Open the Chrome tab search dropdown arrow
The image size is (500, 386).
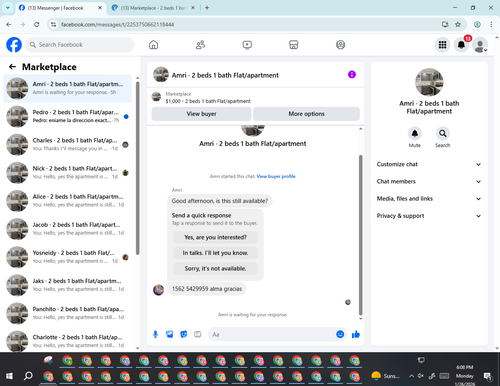click(x=8, y=8)
